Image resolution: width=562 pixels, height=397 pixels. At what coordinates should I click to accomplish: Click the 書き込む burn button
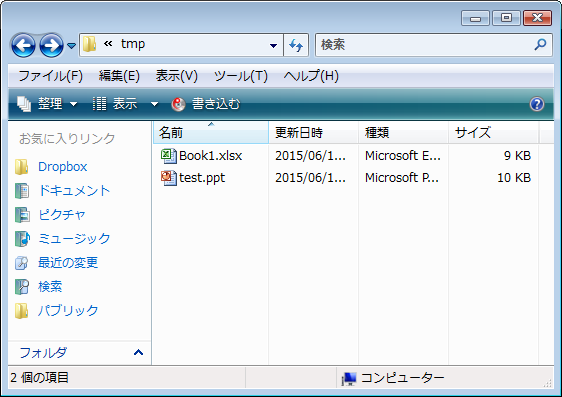tap(206, 104)
